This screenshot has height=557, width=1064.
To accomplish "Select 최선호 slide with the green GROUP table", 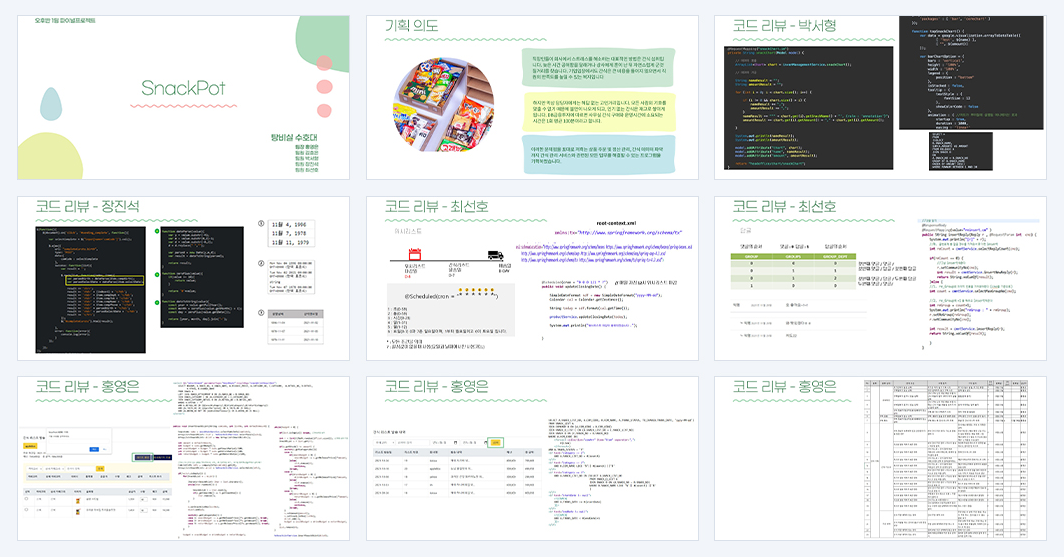I will [880, 278].
